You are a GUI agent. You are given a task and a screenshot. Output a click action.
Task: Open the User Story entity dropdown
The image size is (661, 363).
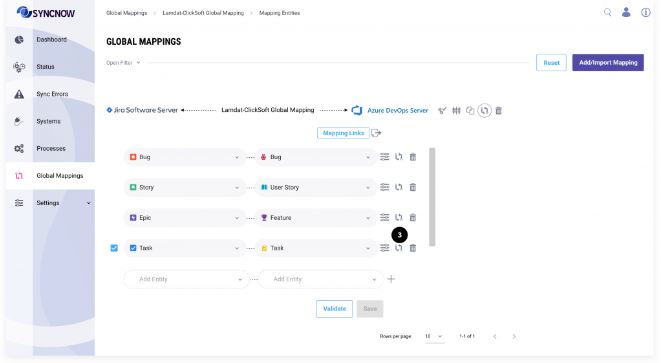[x=317, y=187]
